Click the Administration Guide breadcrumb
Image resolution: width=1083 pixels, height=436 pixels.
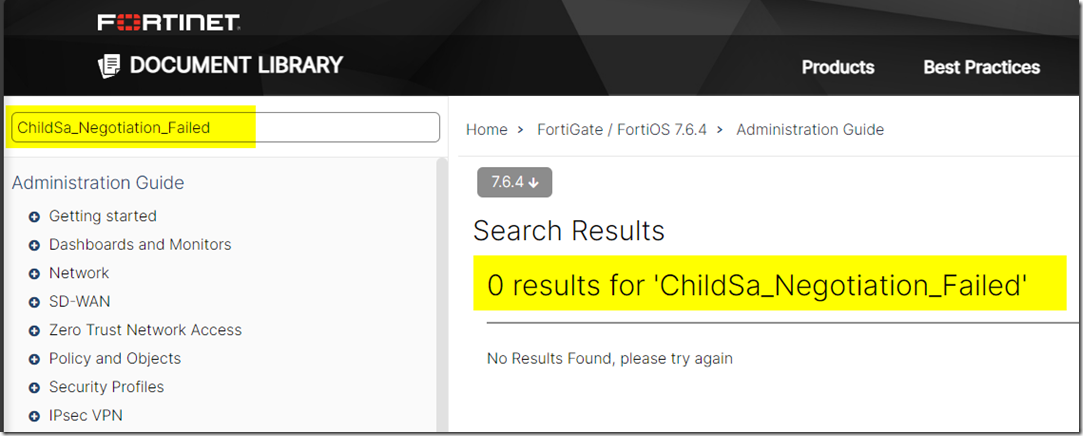pyautogui.click(x=809, y=129)
